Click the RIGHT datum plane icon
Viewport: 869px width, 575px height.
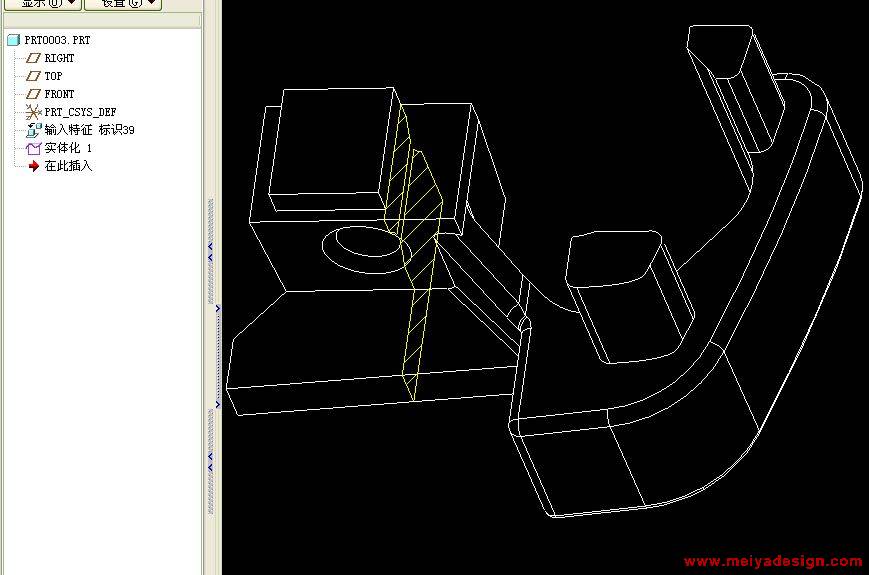pos(34,58)
